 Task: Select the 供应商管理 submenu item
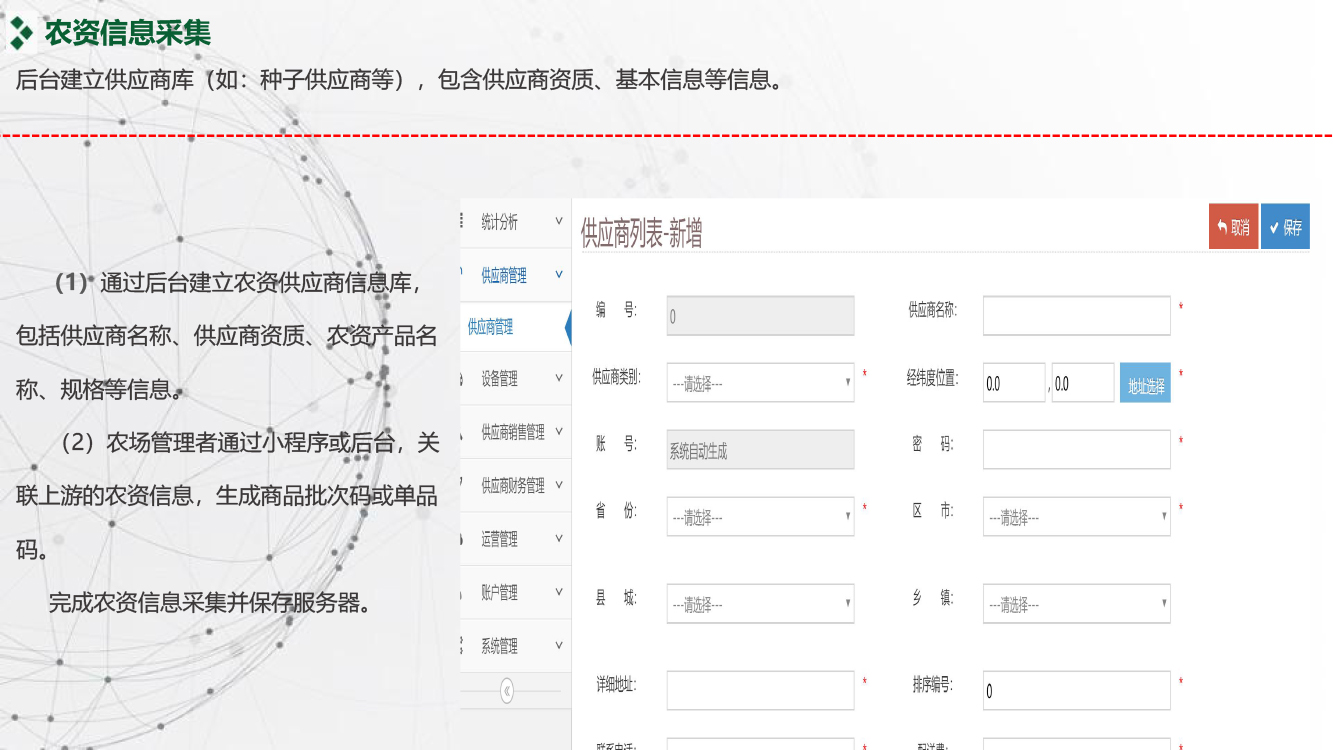click(x=491, y=327)
